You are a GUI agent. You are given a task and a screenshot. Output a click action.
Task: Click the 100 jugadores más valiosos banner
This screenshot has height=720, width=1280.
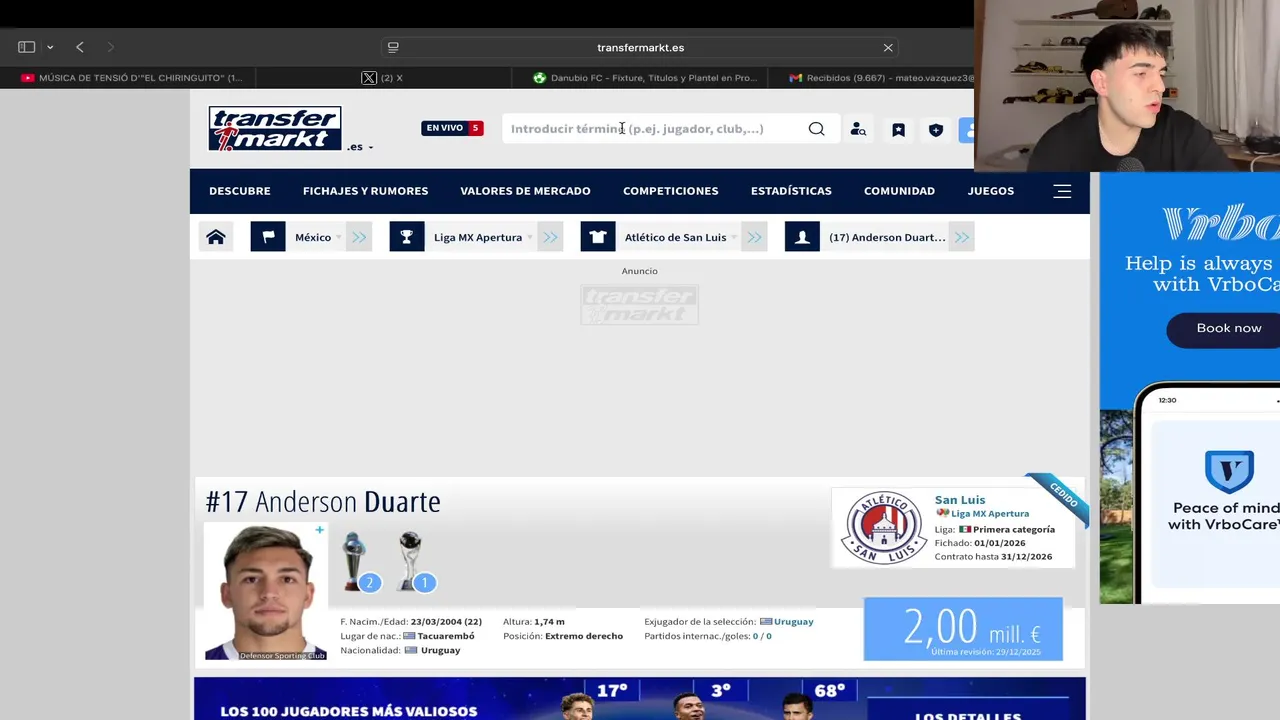pos(640,699)
